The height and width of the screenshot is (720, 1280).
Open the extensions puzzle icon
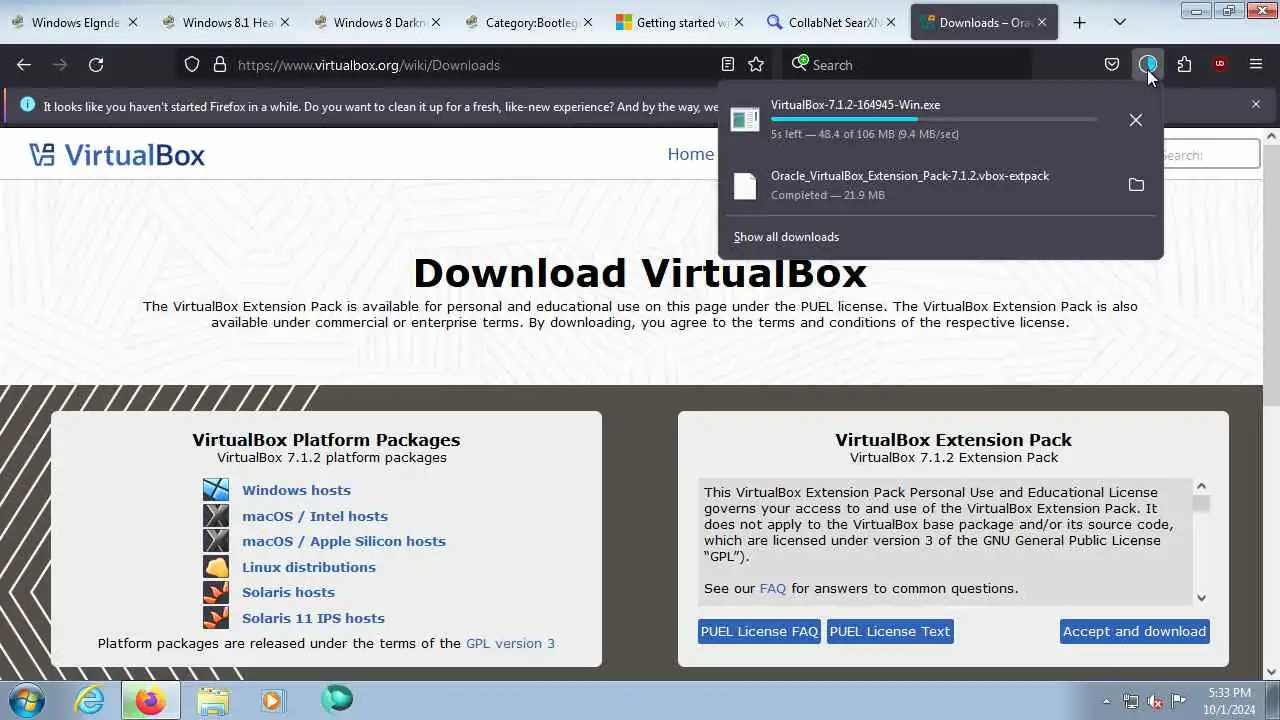click(1184, 65)
